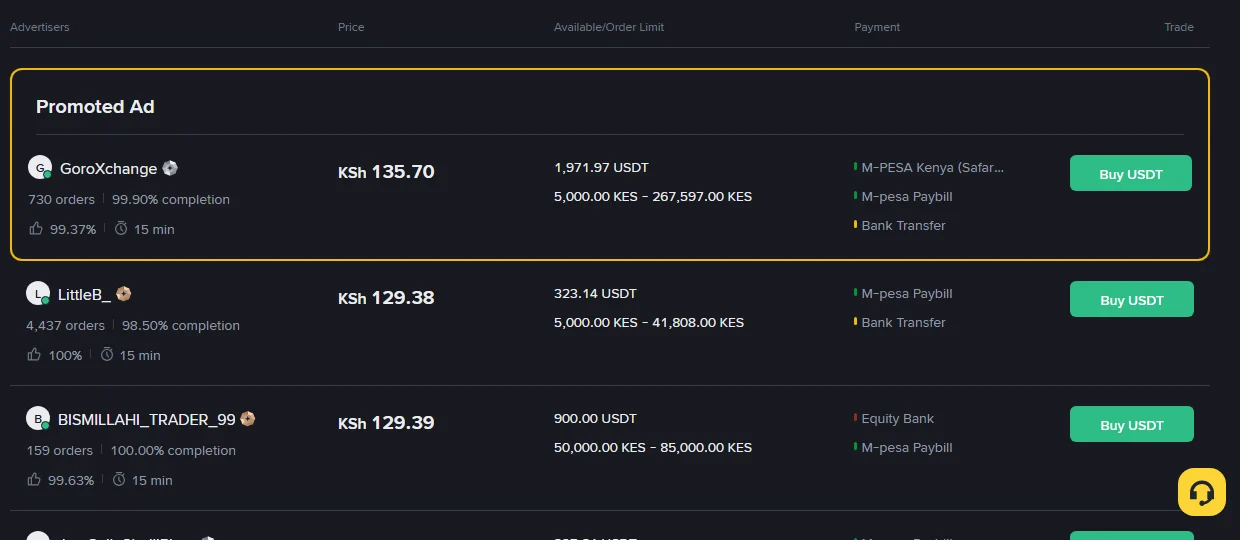Click 99.90% completion text
Image resolution: width=1240 pixels, height=540 pixels.
click(x=171, y=199)
